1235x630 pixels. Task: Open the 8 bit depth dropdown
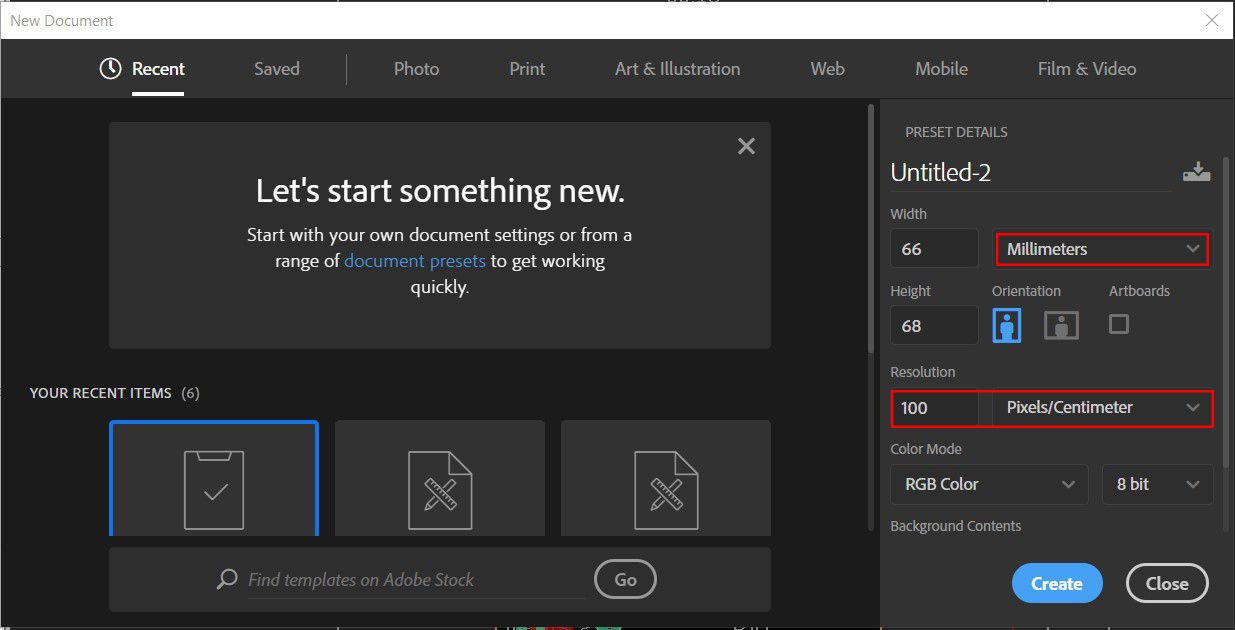pos(1157,484)
